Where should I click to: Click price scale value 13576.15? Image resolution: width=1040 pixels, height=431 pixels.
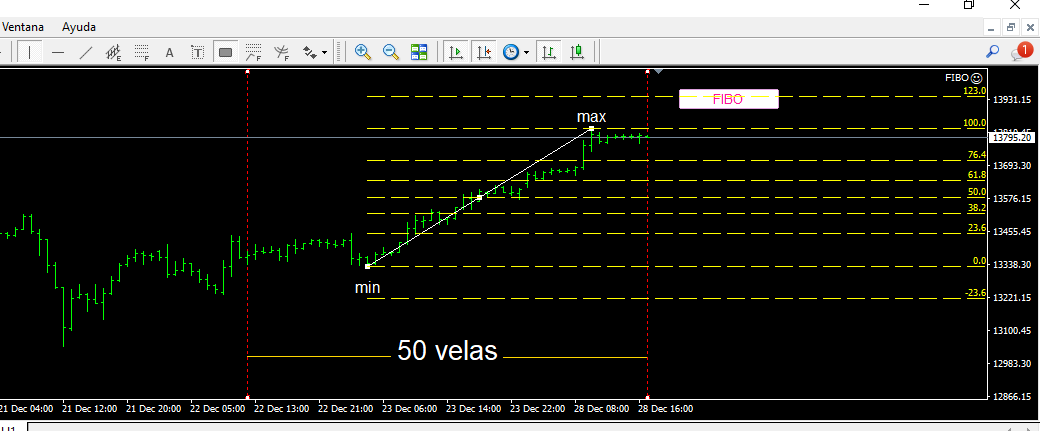[1012, 198]
